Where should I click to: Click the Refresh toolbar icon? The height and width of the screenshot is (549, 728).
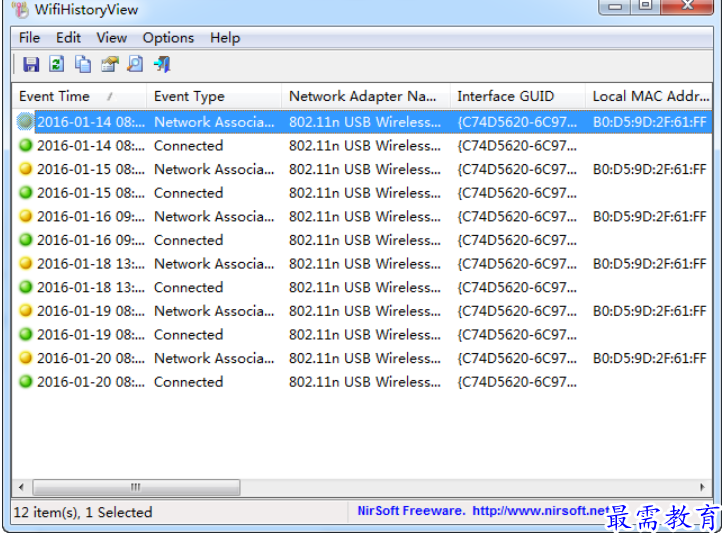pyautogui.click(x=57, y=64)
